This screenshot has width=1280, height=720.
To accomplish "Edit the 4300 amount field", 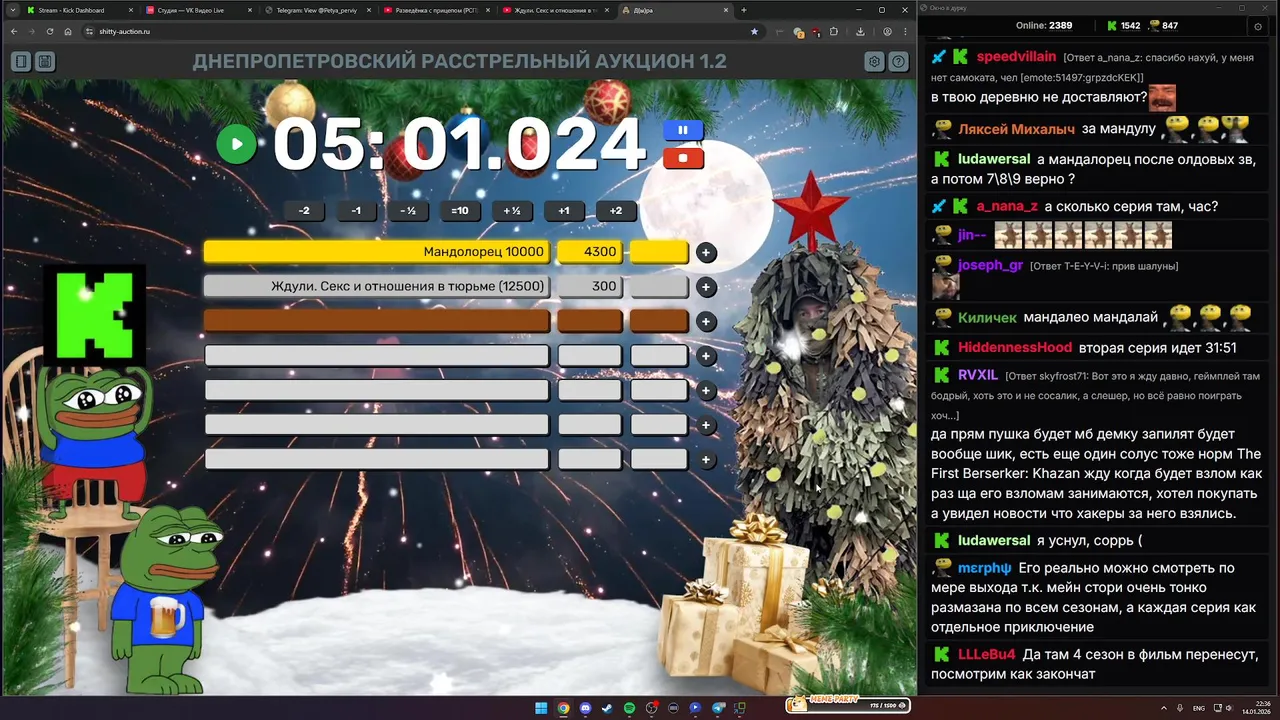I will [590, 252].
